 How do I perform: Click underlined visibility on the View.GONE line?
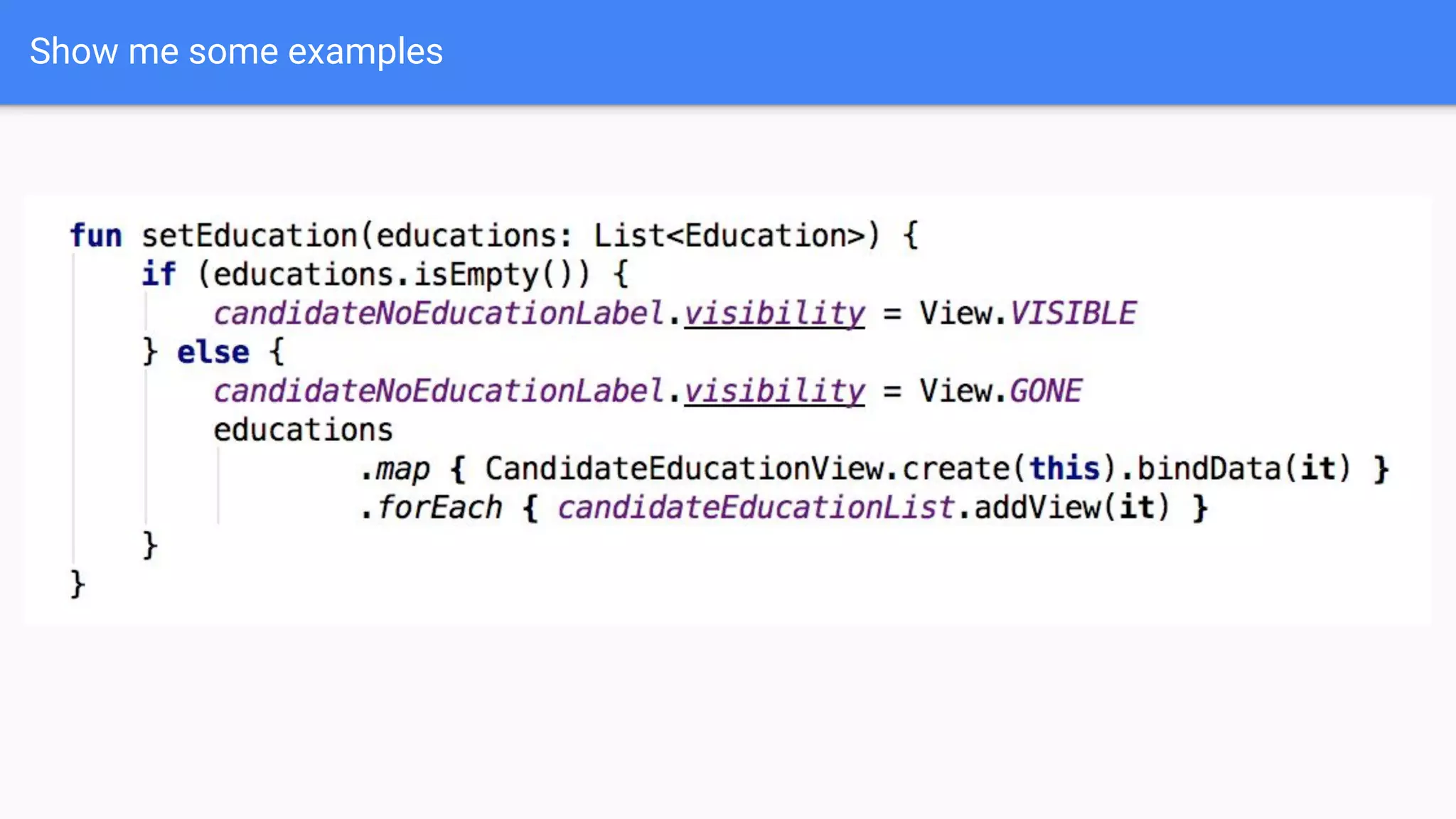point(773,391)
